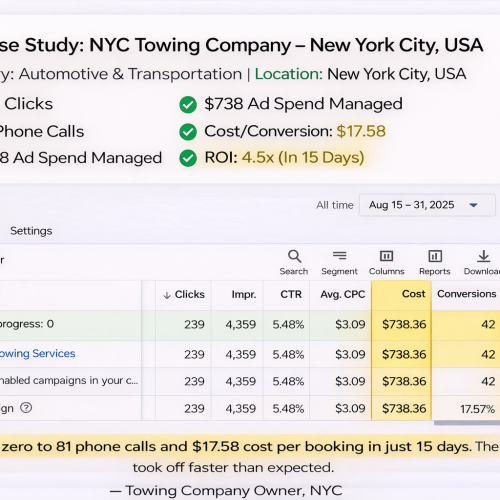Click the 'enabled campaigns in your c...' row label
The image size is (500, 500).
coord(69,381)
